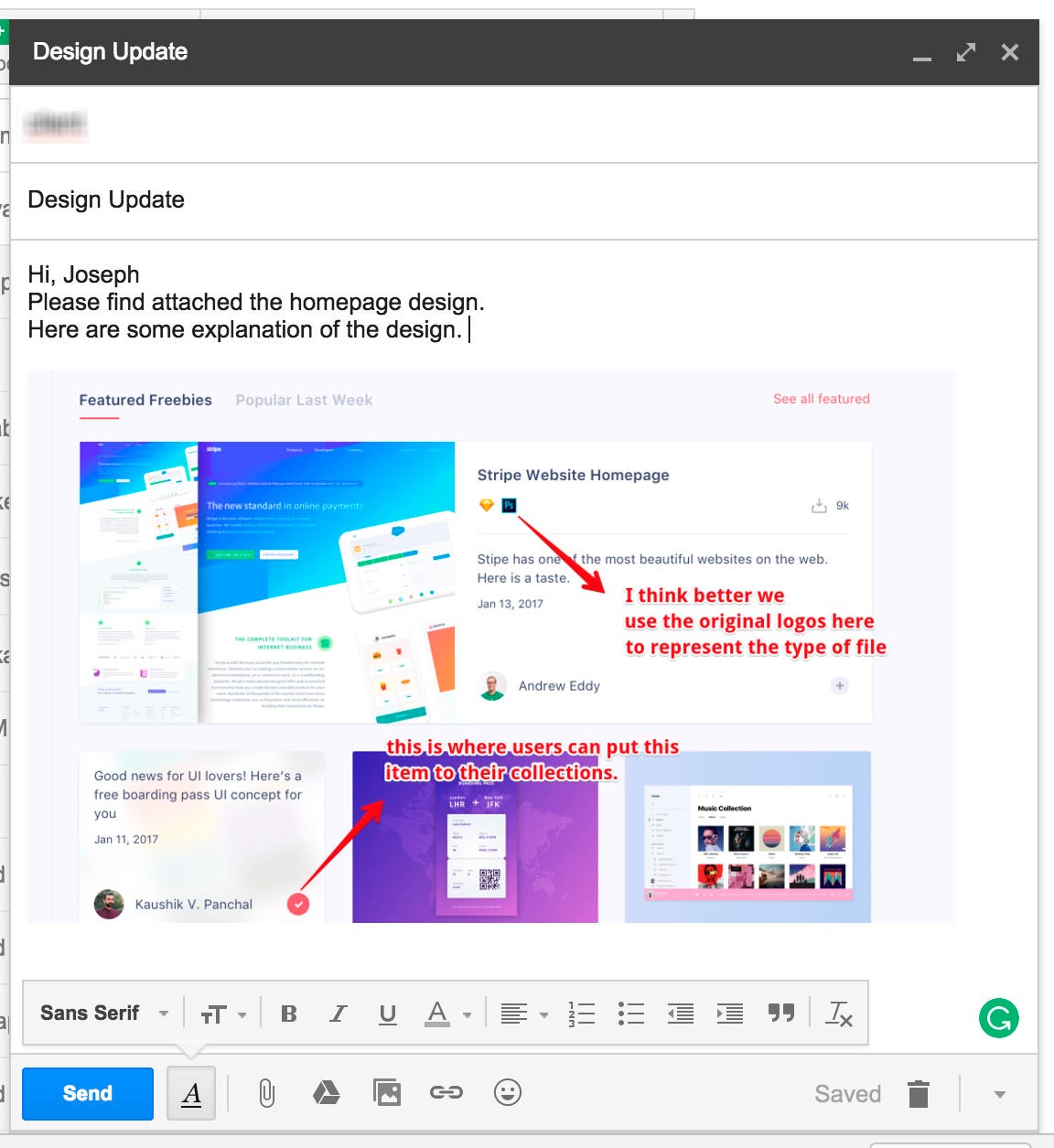Screen dimensions: 1054x1148
Task: Decrease the indent
Action: click(x=681, y=1014)
